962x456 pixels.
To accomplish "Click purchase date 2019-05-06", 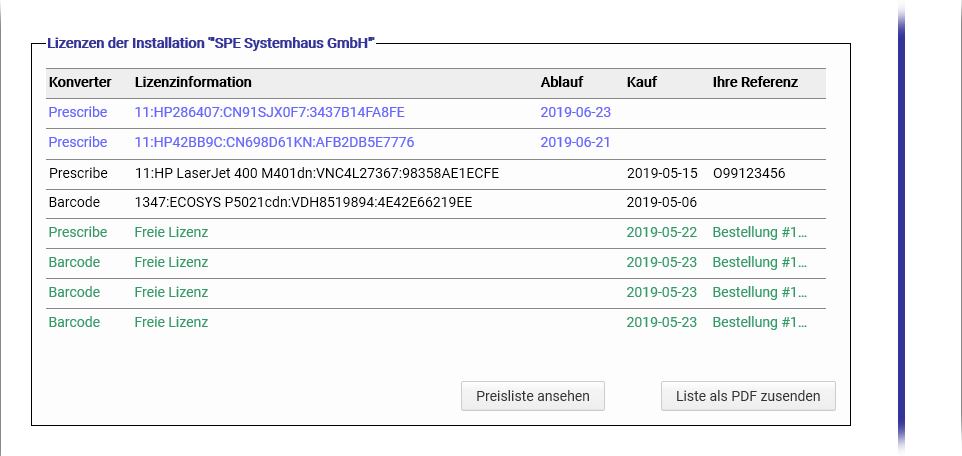I will point(660,202).
